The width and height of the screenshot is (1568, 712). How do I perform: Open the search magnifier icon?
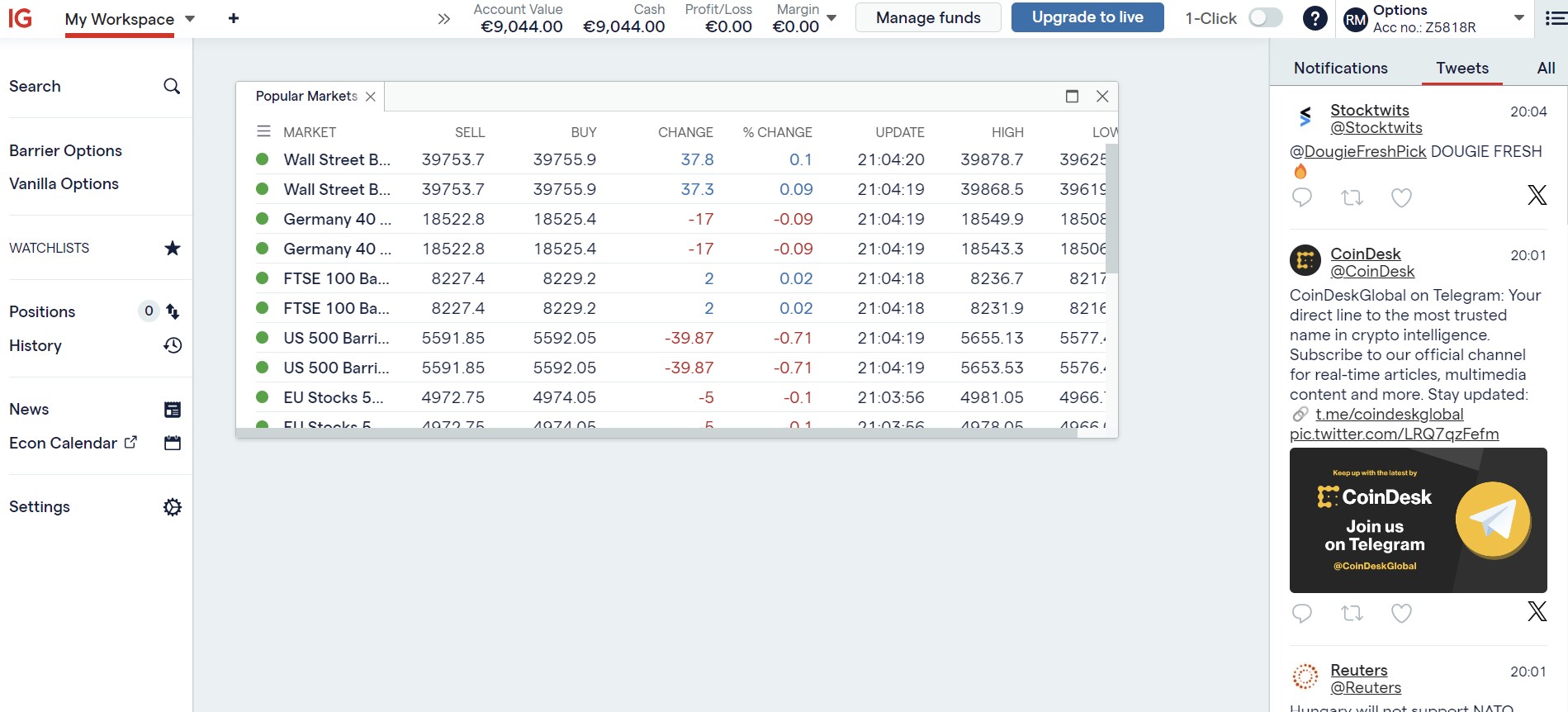(x=172, y=86)
